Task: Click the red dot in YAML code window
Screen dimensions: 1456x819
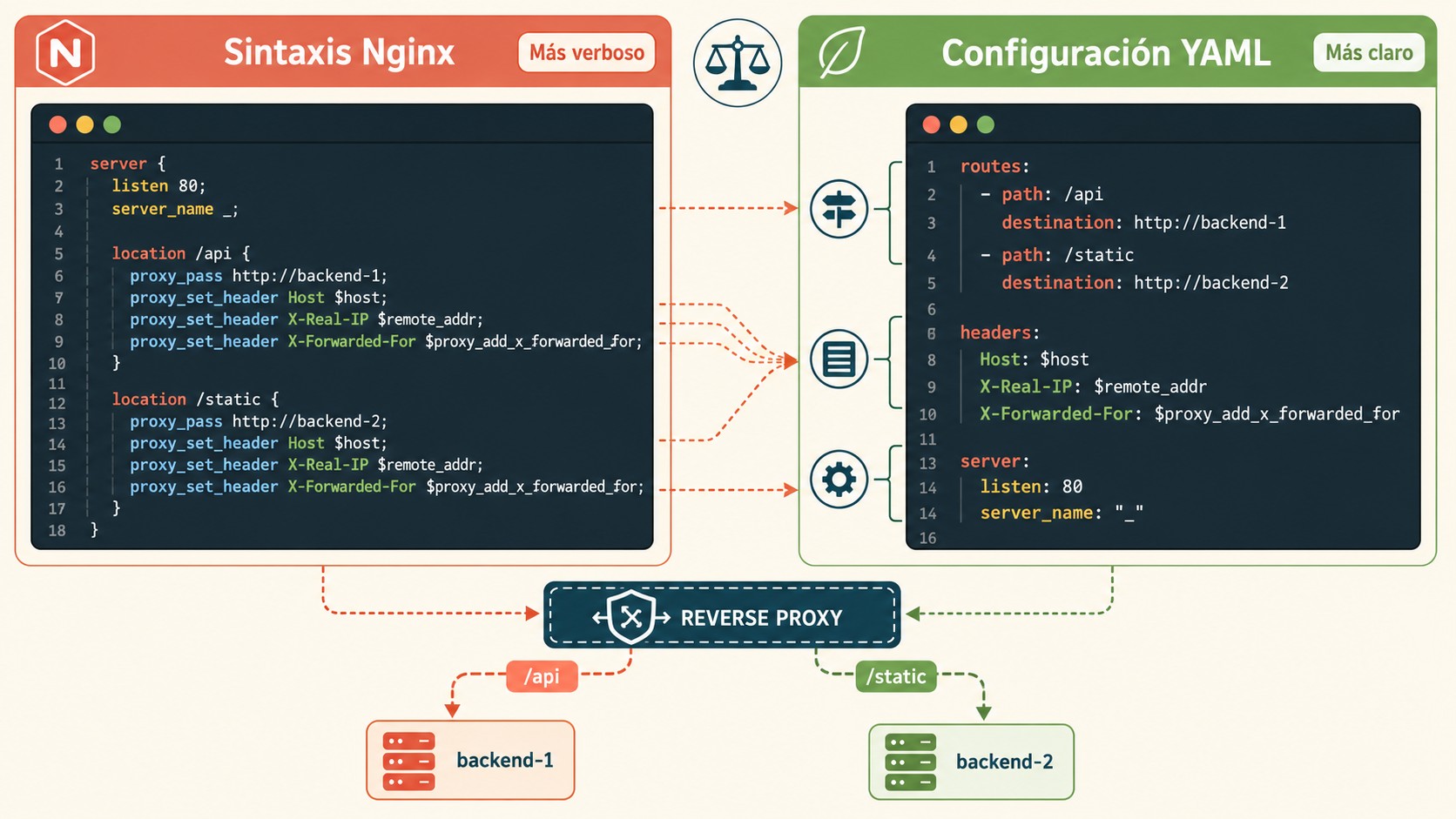Action: tap(932, 124)
